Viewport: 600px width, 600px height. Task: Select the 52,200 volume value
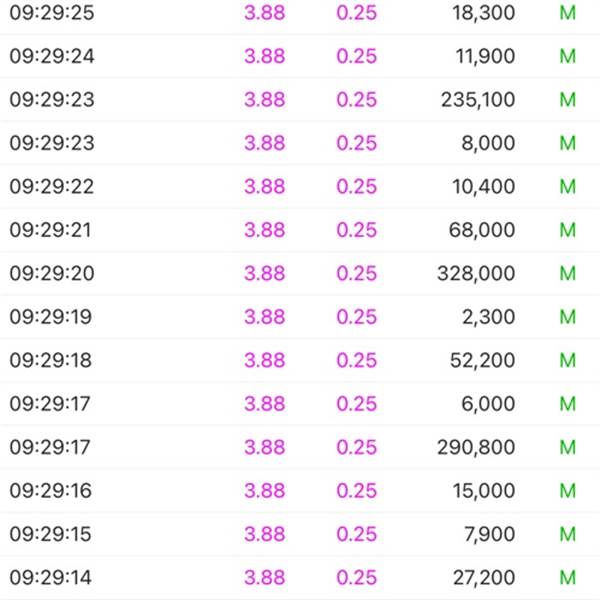tap(483, 360)
